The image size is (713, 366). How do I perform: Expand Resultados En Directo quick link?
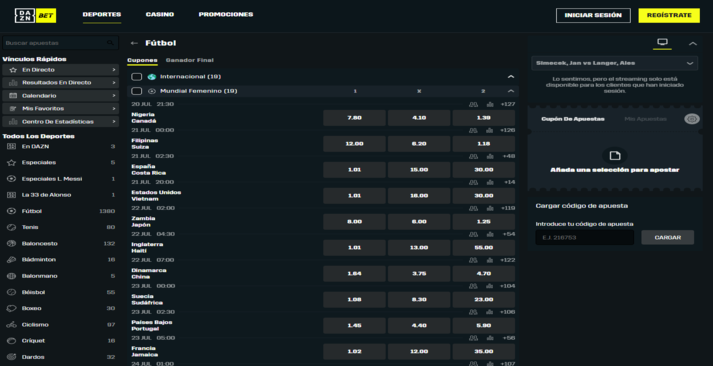[x=60, y=82]
